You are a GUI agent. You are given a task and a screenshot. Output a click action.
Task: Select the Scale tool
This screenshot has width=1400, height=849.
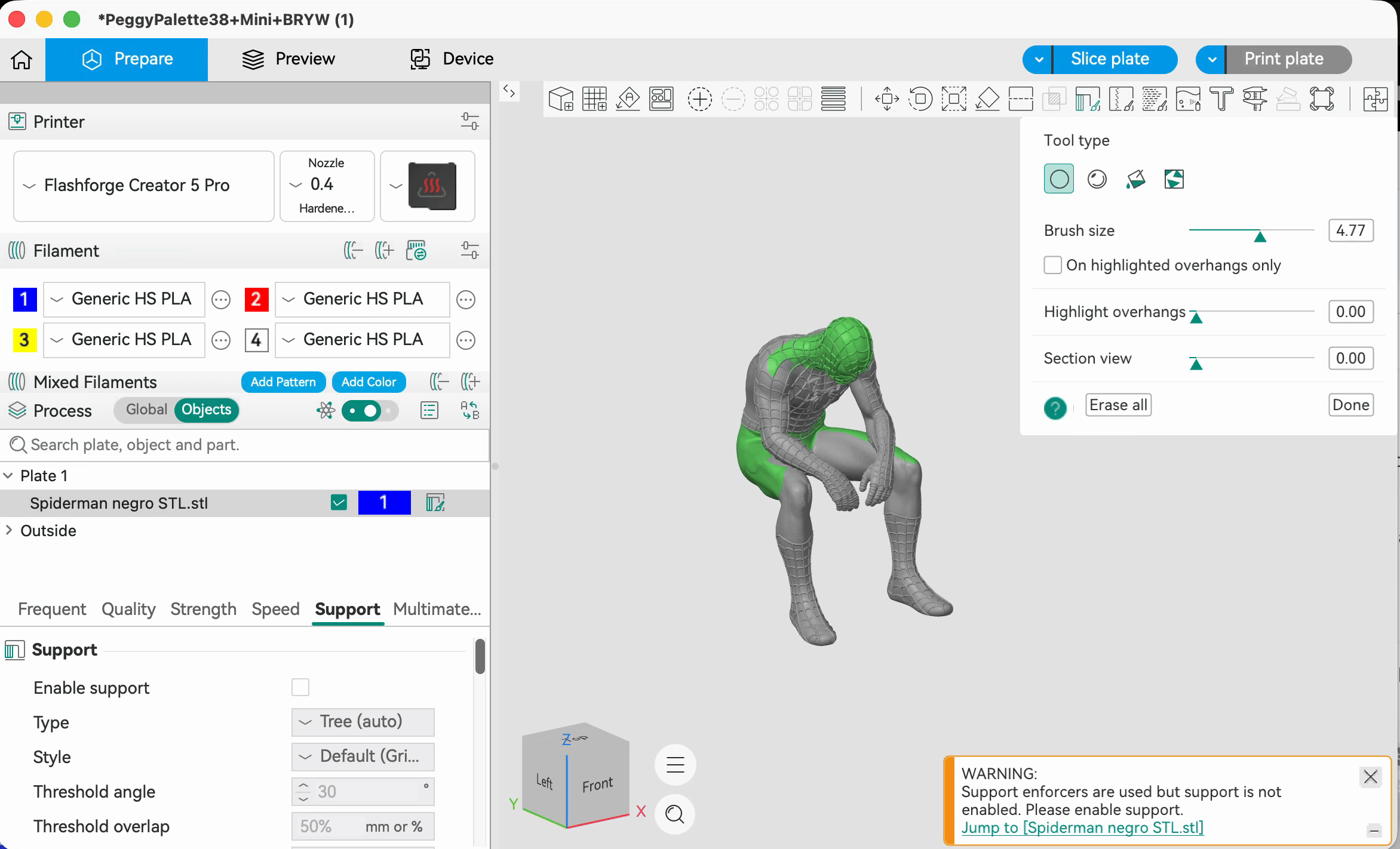(954, 99)
